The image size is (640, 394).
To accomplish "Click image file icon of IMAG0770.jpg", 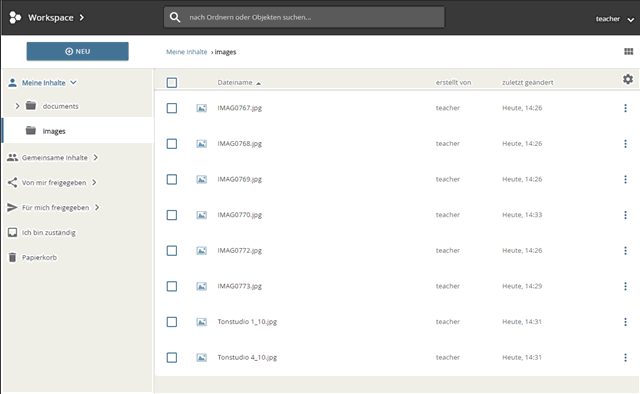I will (201, 215).
